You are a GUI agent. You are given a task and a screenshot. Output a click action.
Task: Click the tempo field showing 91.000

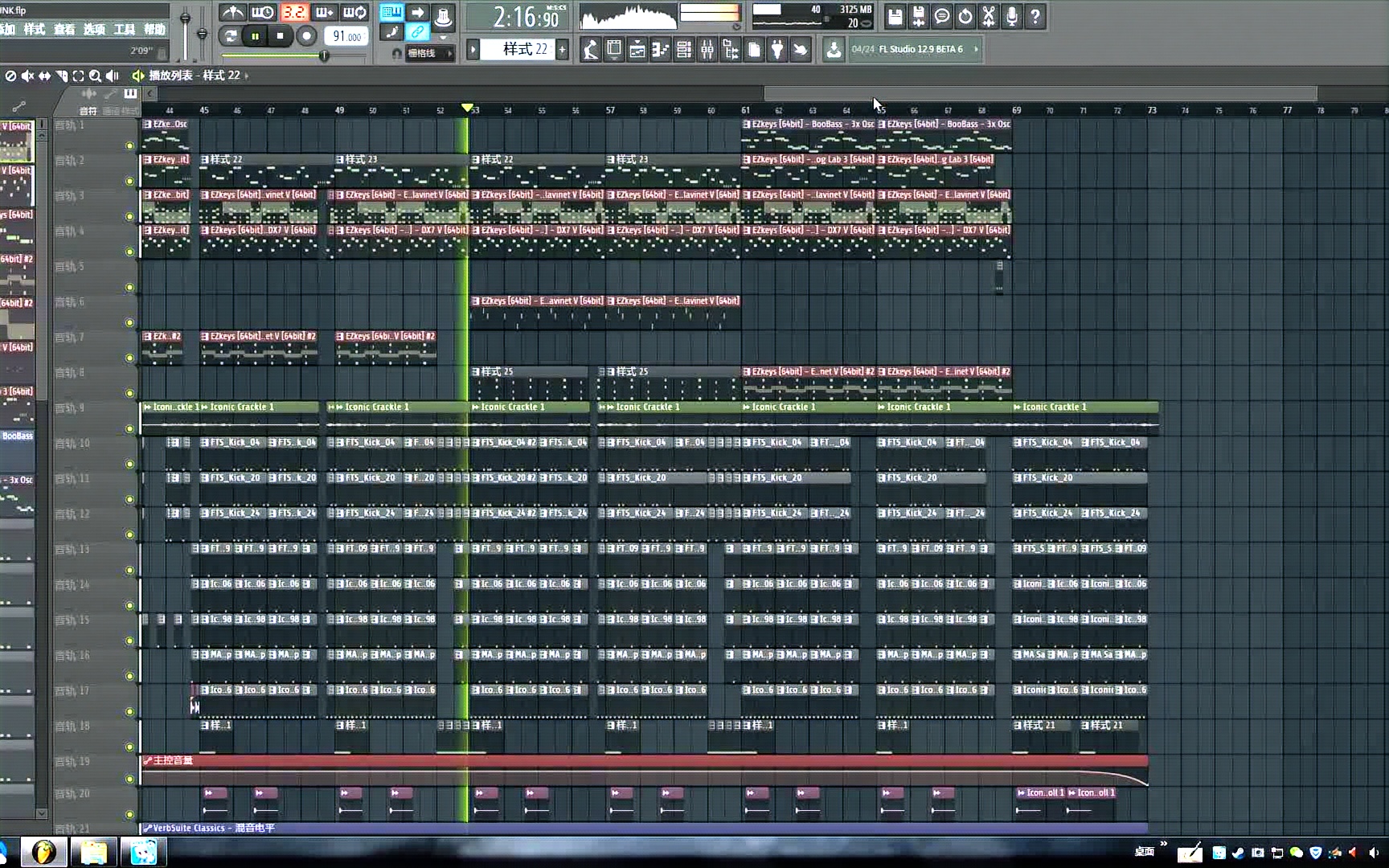346,36
